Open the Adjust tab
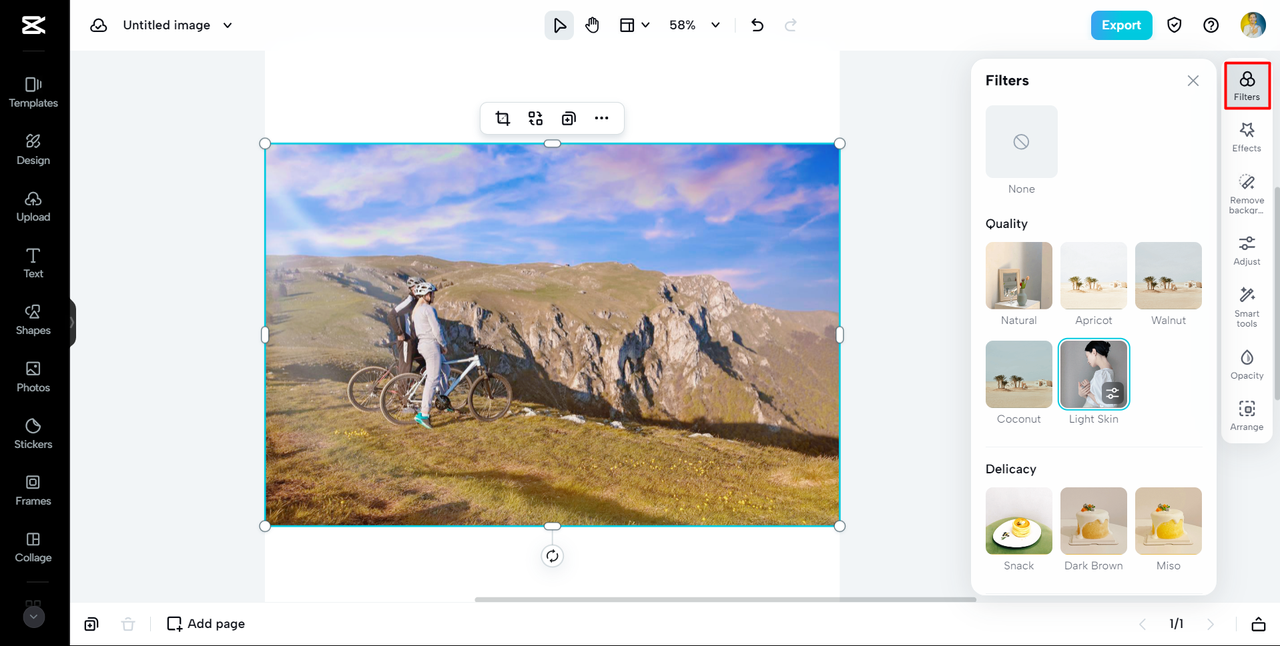 click(1247, 251)
